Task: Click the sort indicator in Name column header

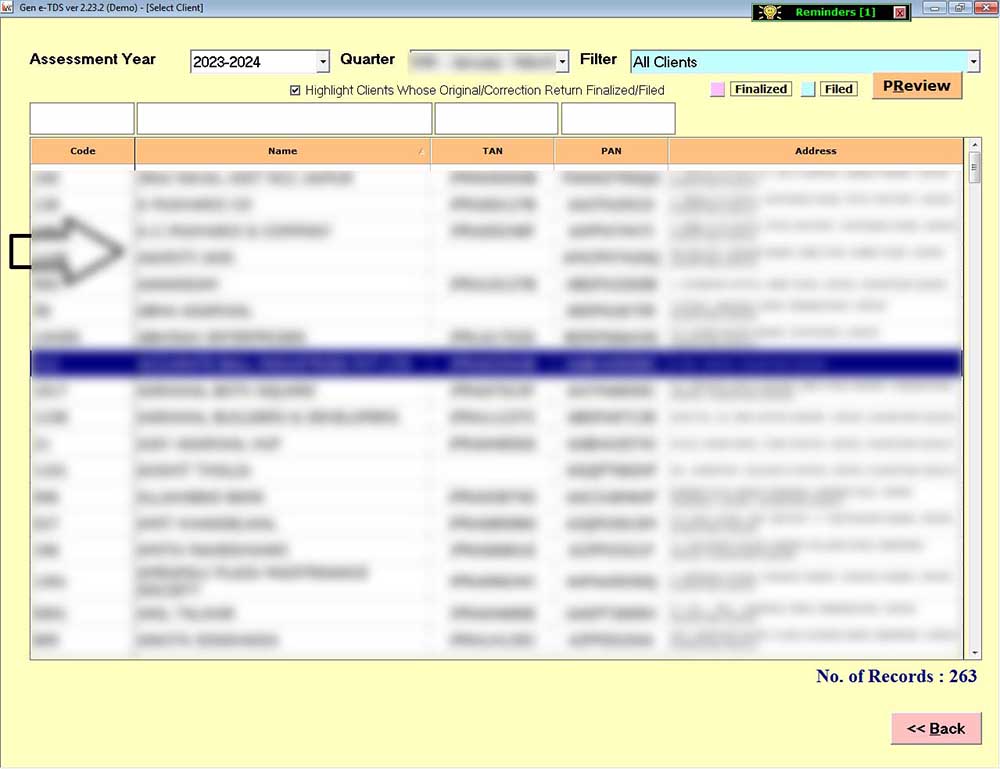Action: point(421,152)
